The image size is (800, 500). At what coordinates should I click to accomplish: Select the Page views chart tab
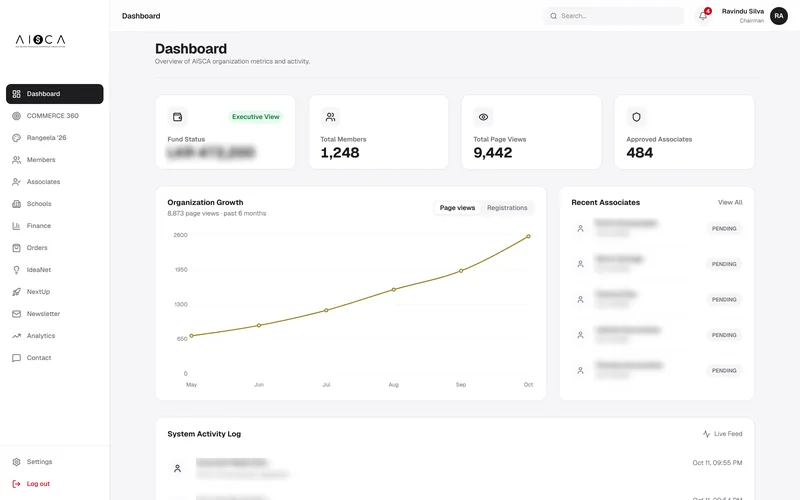pos(457,208)
